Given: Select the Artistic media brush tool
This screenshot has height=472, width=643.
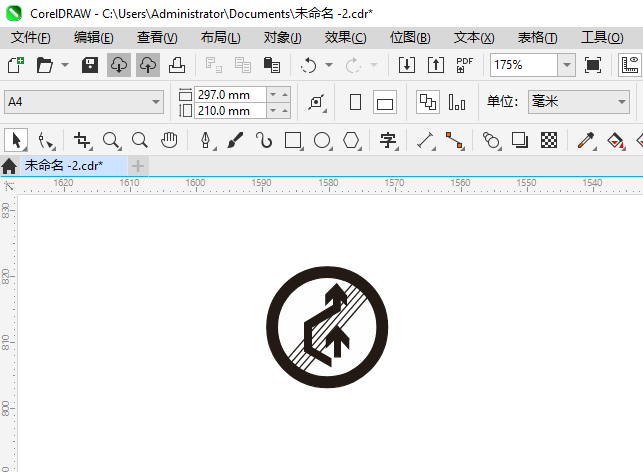Looking at the screenshot, I should [235, 140].
